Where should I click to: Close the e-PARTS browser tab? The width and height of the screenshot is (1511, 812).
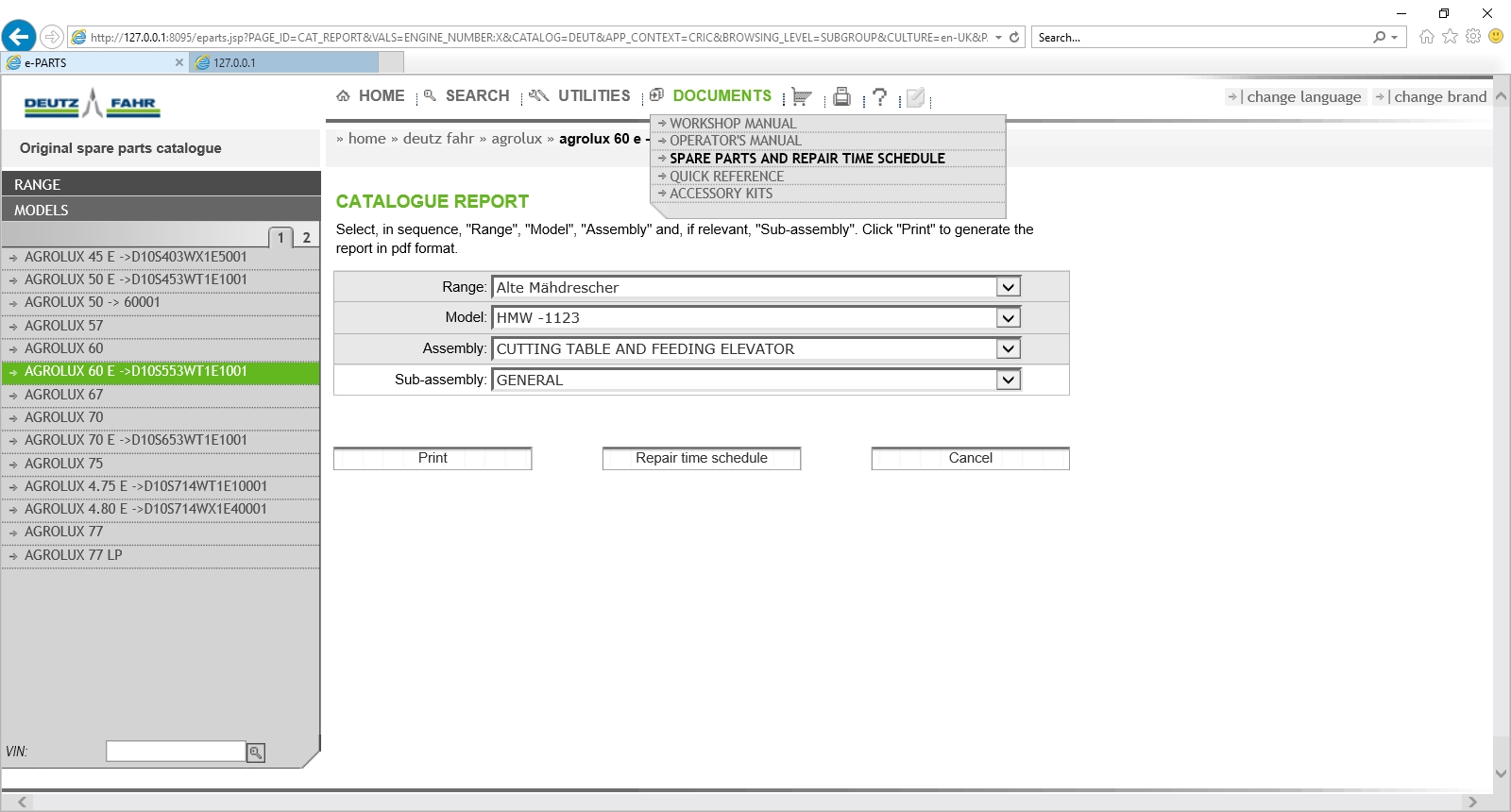click(179, 62)
